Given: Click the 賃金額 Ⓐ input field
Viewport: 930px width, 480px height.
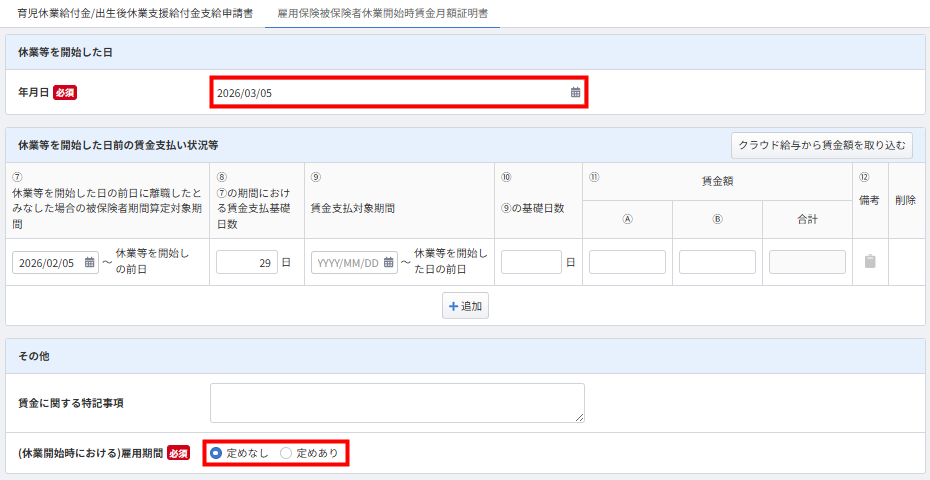Looking at the screenshot, I should coord(627,263).
